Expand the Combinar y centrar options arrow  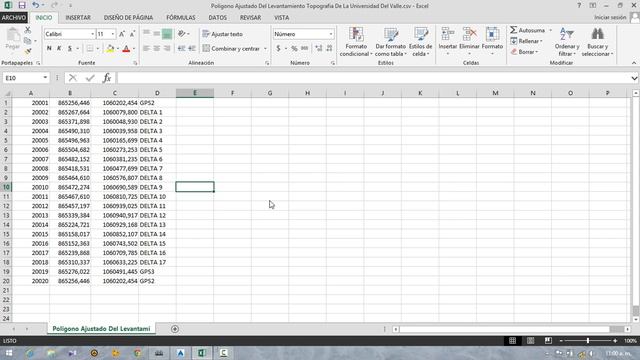tap(265, 49)
